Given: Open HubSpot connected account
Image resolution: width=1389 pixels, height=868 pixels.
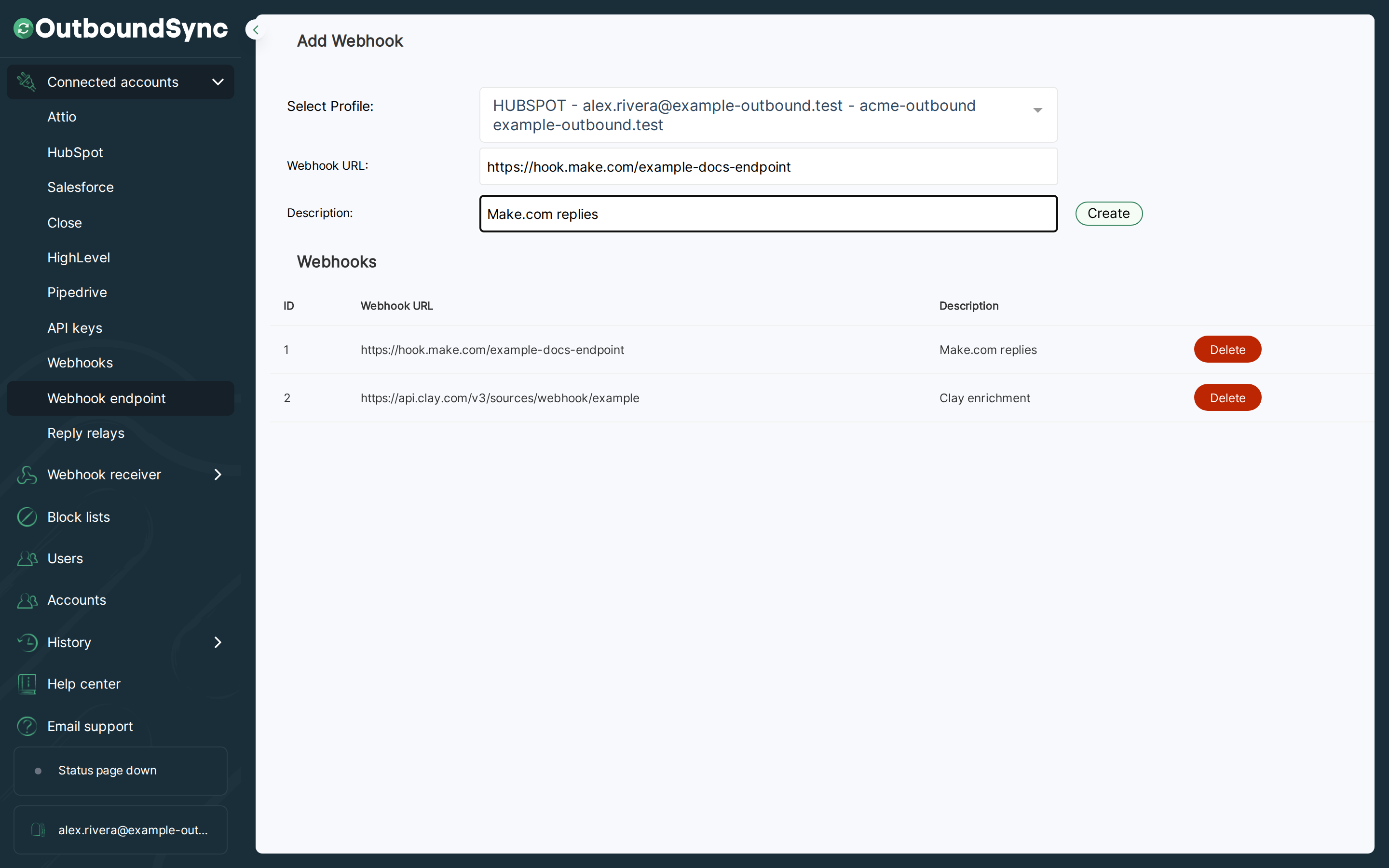Looking at the screenshot, I should 75,152.
